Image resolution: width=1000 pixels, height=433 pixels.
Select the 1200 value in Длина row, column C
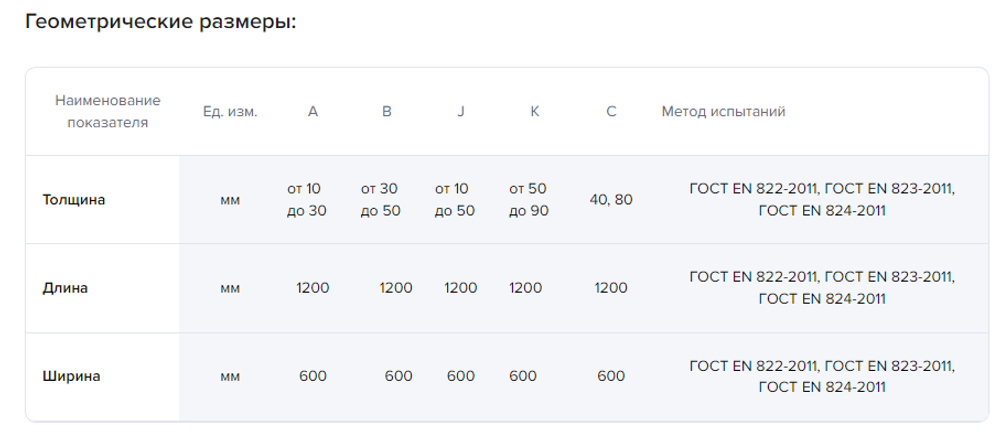click(611, 288)
